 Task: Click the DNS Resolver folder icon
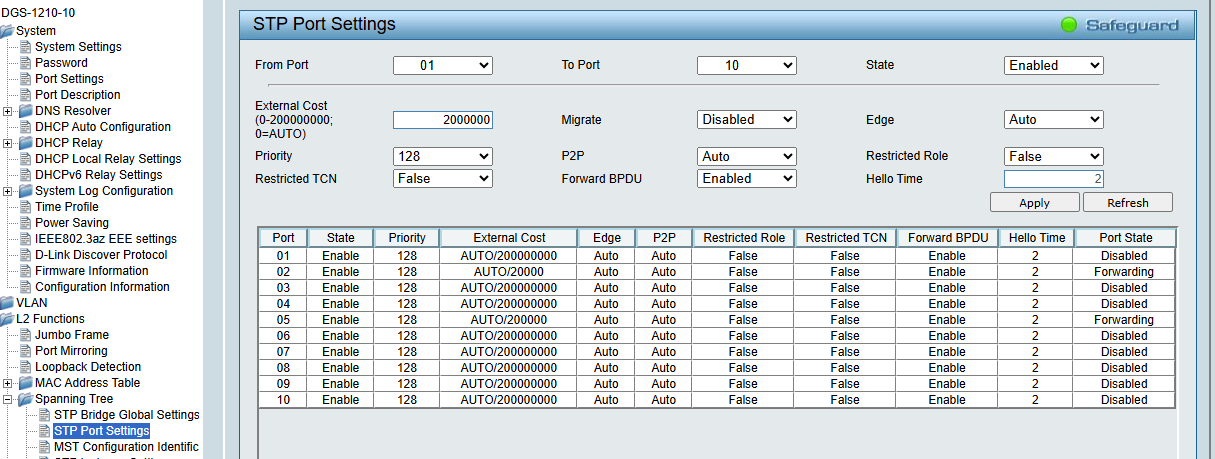[x=25, y=111]
